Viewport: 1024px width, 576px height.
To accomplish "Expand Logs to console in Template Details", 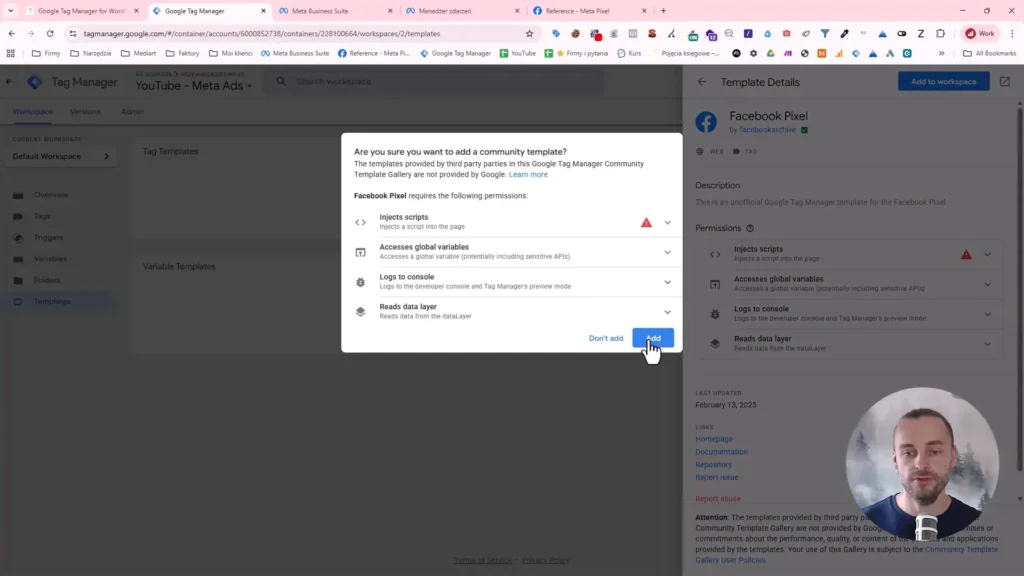I will click(987, 314).
